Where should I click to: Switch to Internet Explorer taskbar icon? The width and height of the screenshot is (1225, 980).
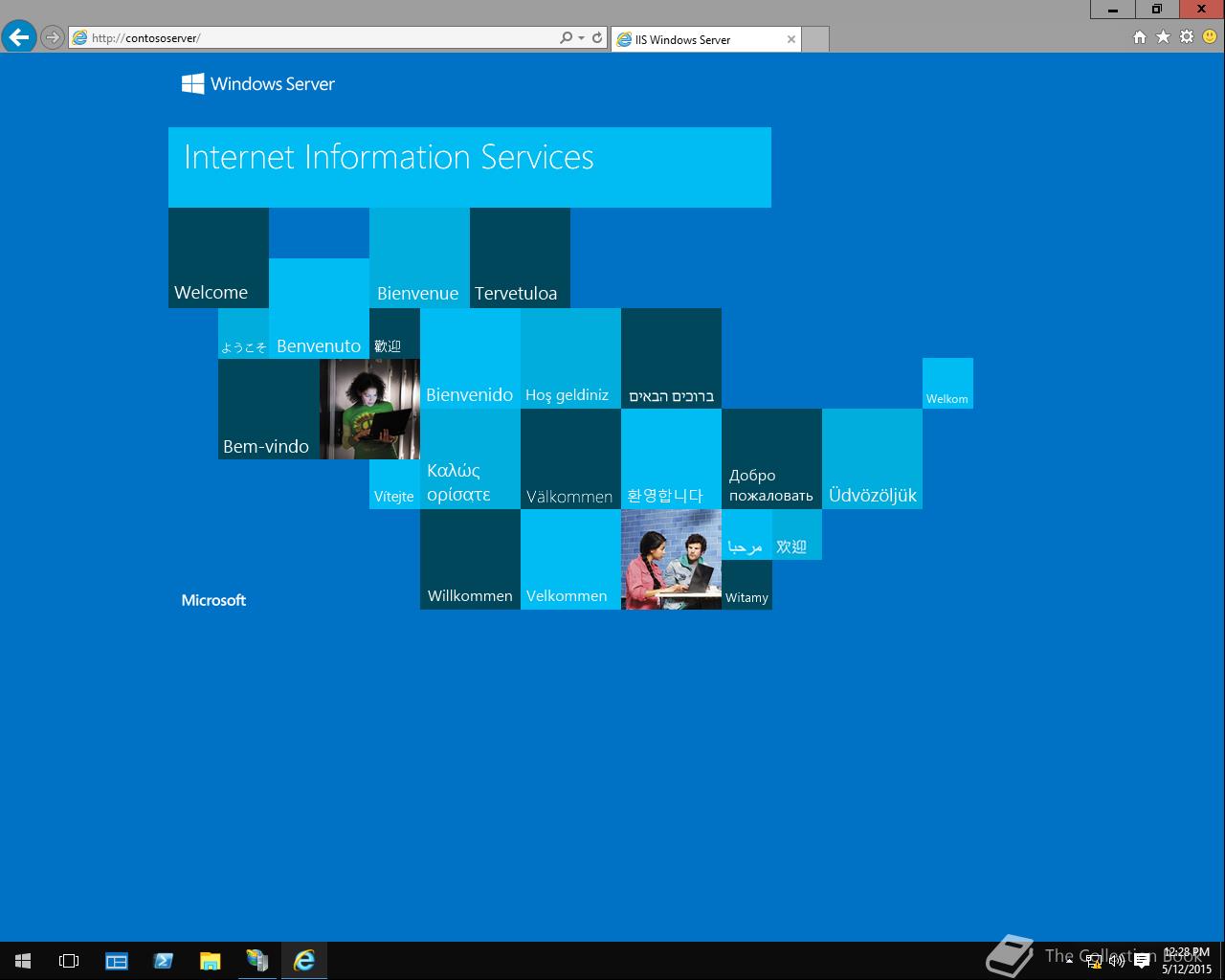tap(304, 961)
